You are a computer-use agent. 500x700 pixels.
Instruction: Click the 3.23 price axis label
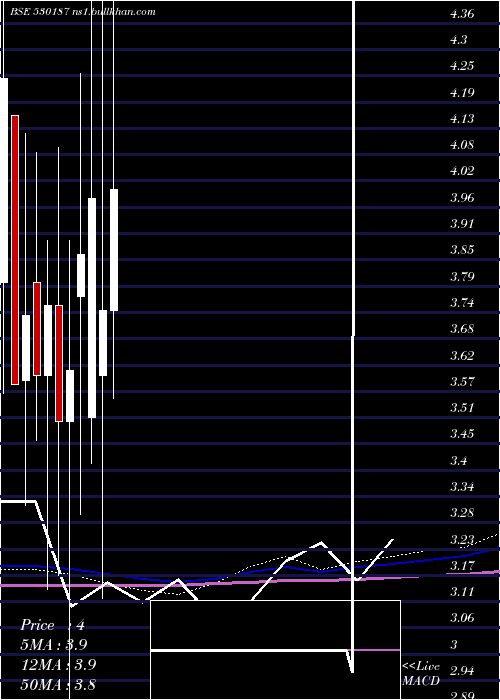point(462,539)
